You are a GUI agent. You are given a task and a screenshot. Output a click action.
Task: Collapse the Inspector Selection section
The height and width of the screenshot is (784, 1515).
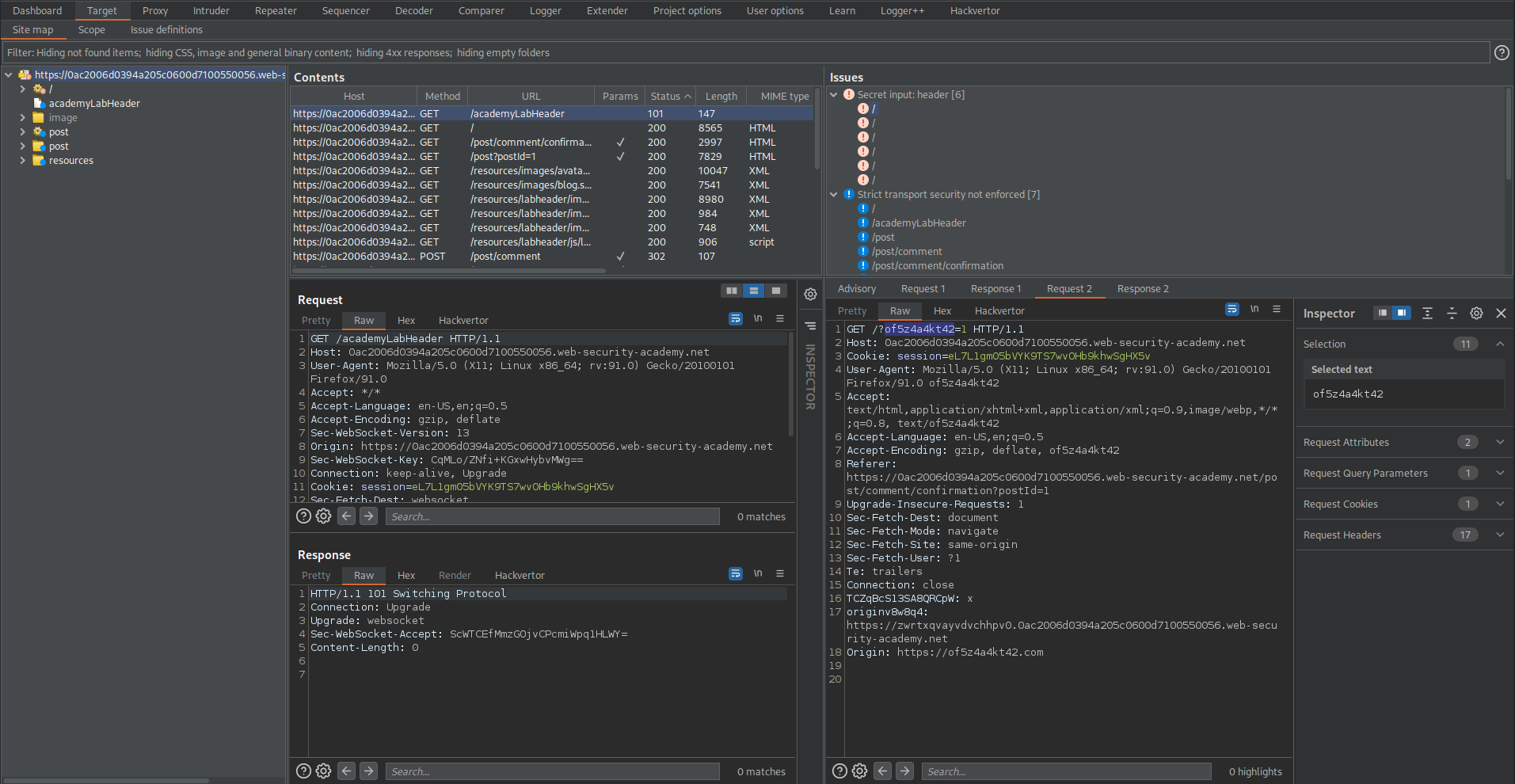coord(1500,344)
